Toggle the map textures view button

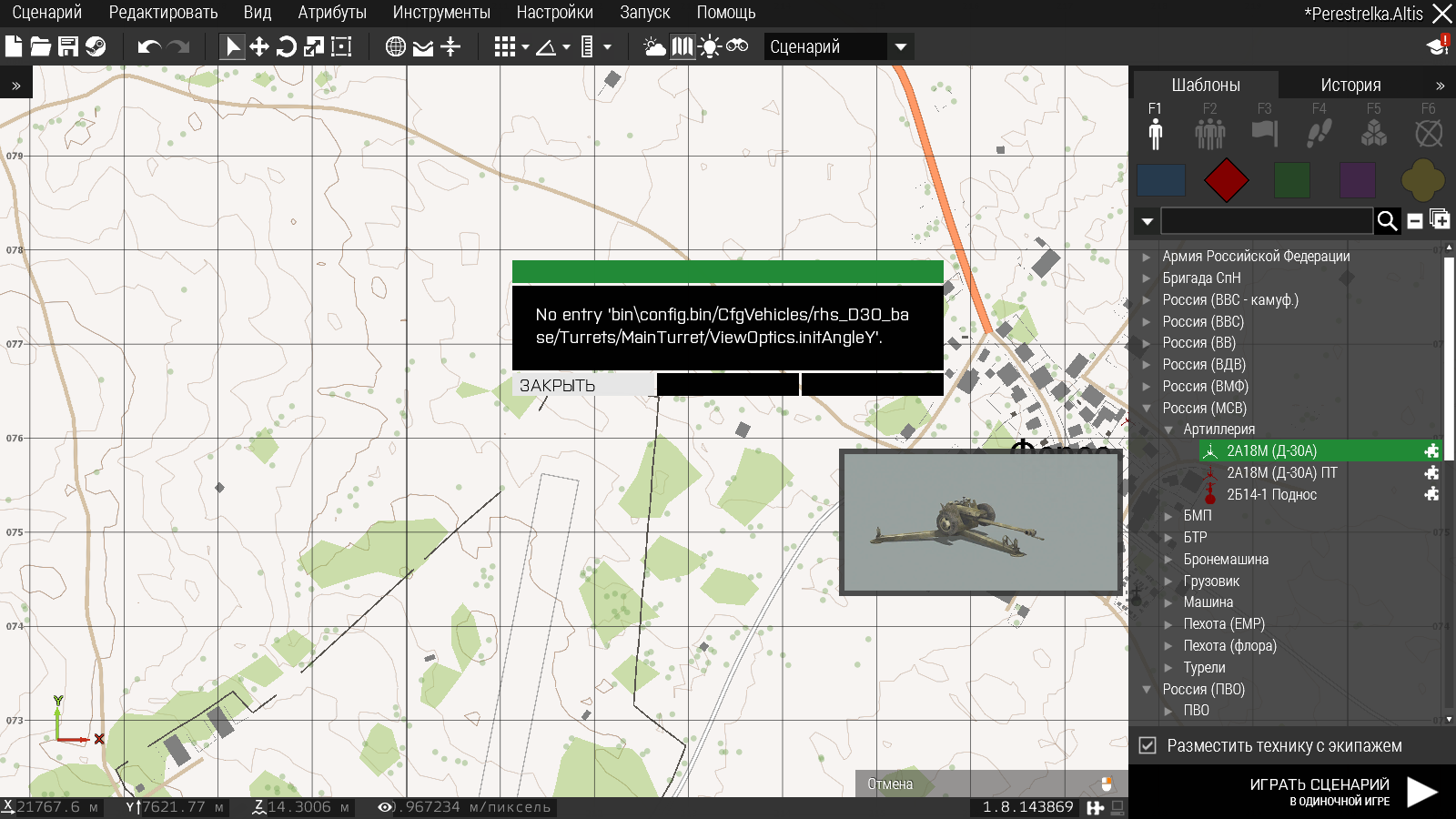[682, 46]
